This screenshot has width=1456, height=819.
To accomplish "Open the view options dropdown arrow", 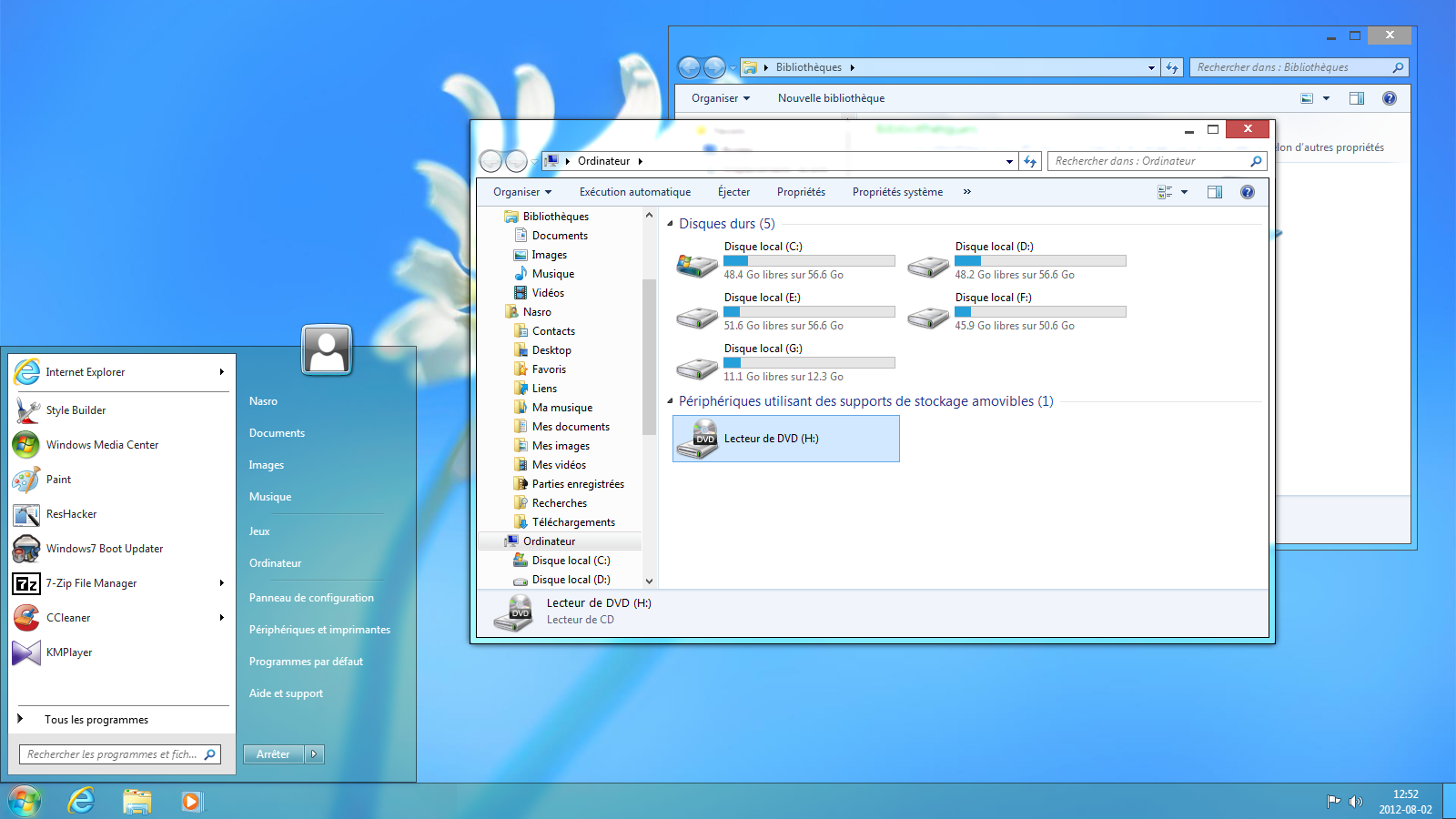I will 1184,192.
